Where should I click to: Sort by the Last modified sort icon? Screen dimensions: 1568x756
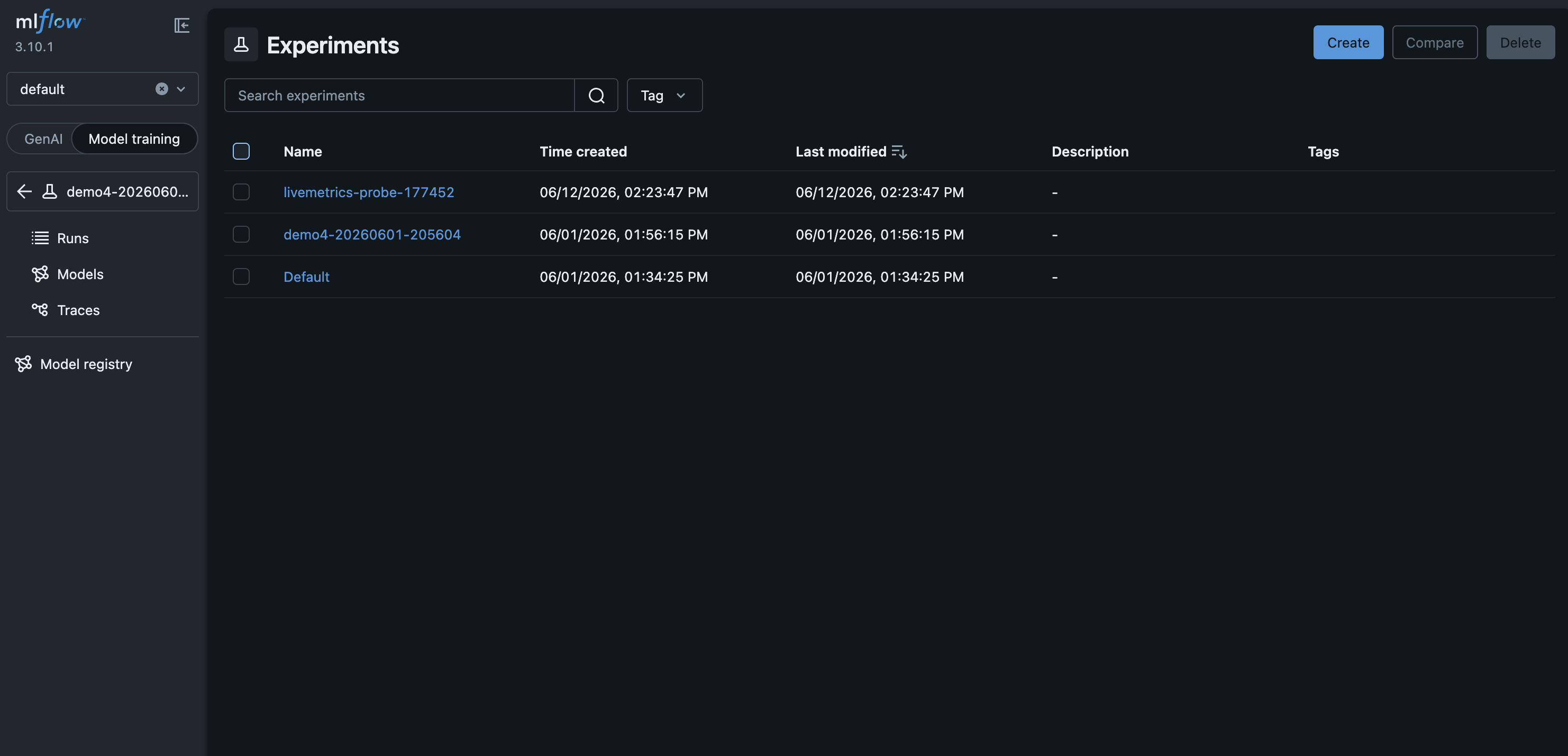coord(899,151)
